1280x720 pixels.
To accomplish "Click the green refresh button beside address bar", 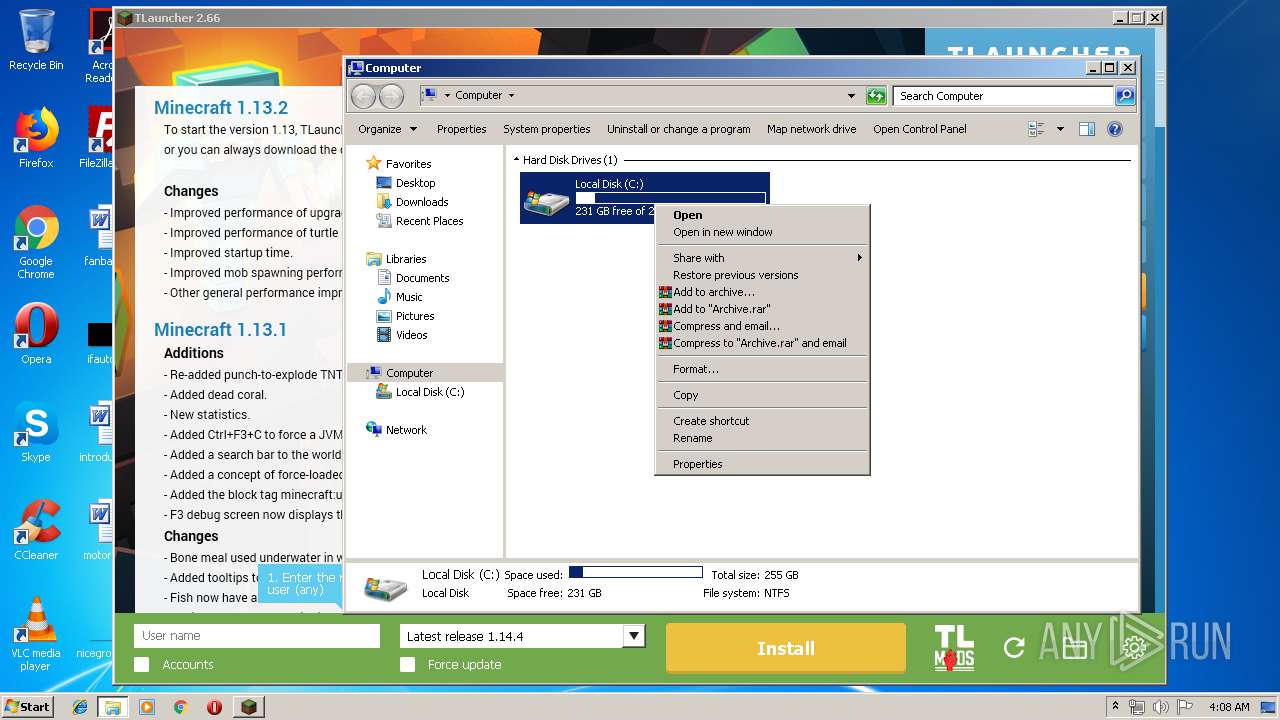I will click(x=876, y=96).
